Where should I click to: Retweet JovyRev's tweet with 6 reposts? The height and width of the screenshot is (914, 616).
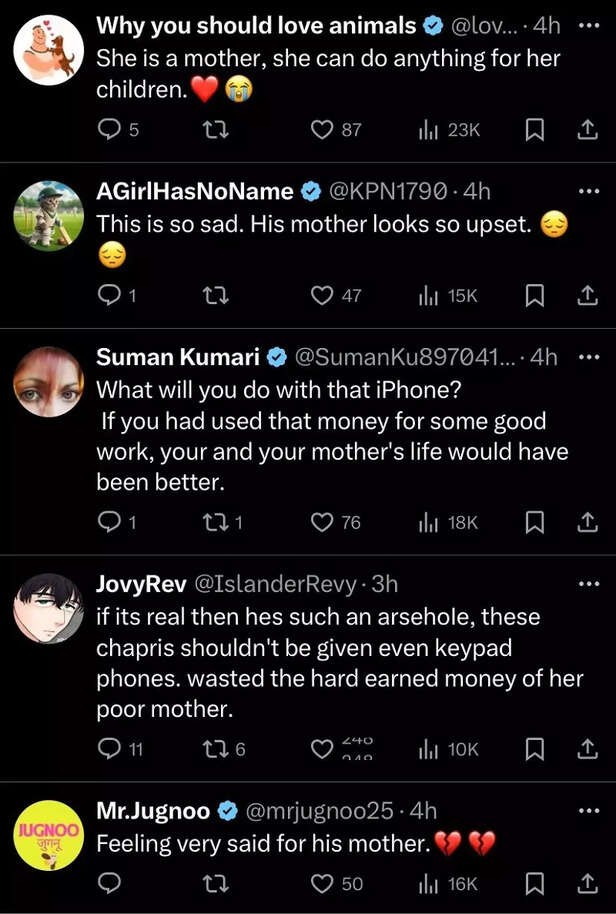pos(214,749)
